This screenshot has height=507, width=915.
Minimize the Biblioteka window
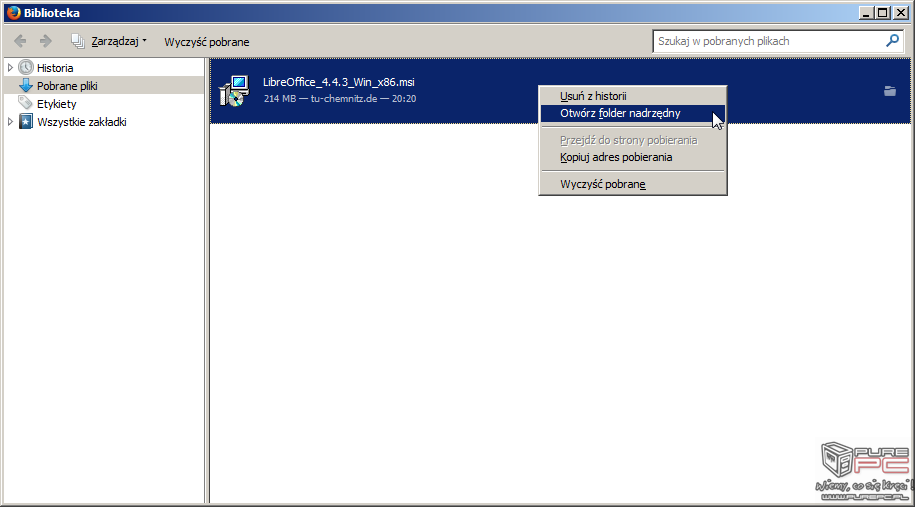point(867,13)
